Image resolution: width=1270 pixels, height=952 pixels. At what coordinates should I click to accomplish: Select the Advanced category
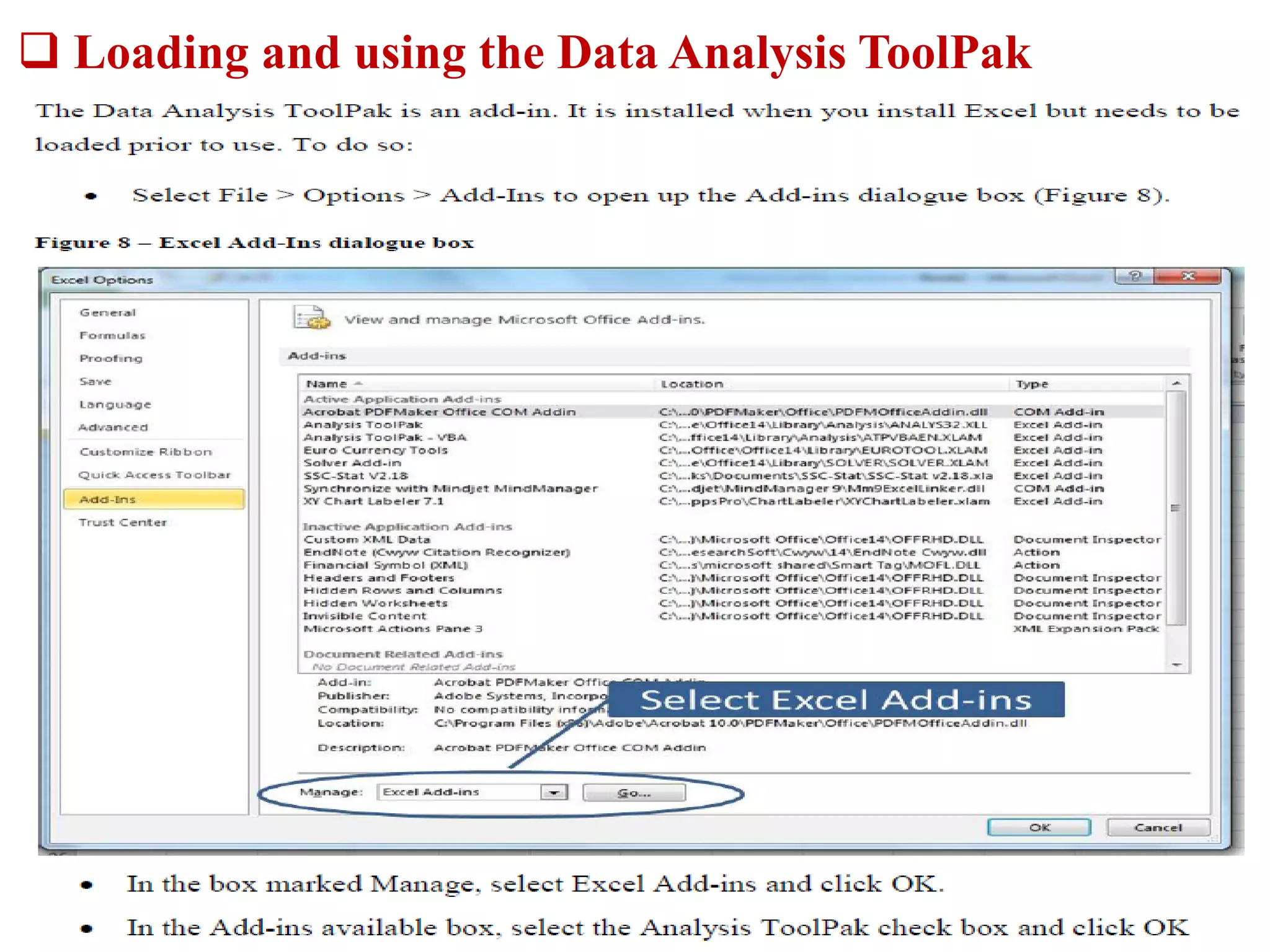tap(113, 427)
